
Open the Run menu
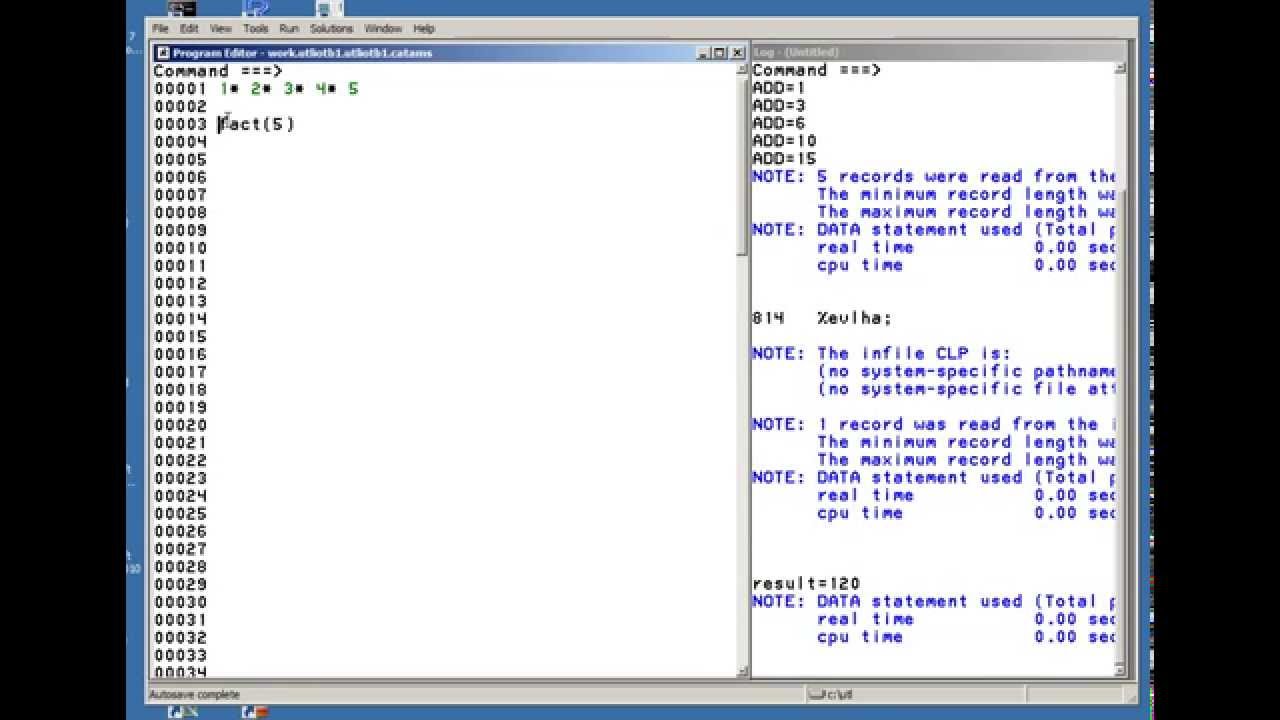pos(289,29)
